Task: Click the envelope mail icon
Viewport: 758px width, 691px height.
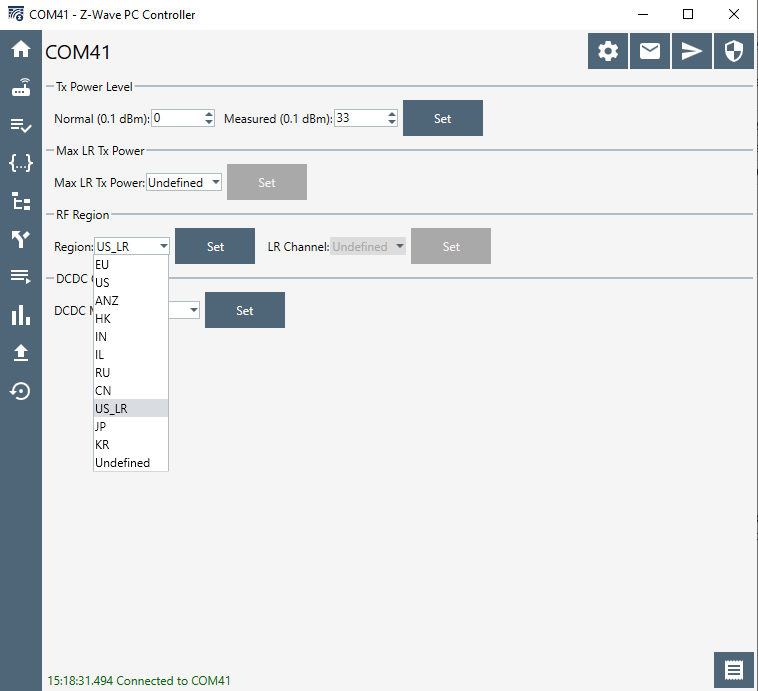Action: pyautogui.click(x=650, y=51)
